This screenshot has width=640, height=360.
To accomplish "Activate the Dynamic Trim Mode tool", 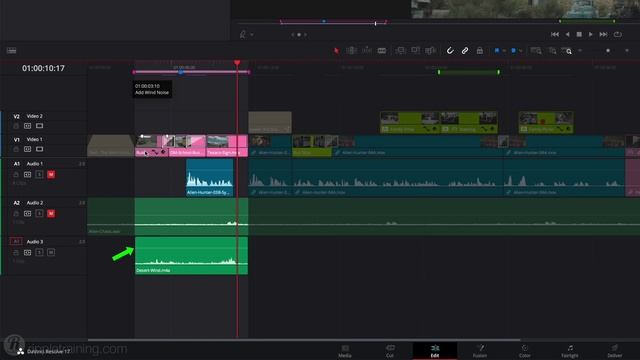I will pyautogui.click(x=367, y=51).
